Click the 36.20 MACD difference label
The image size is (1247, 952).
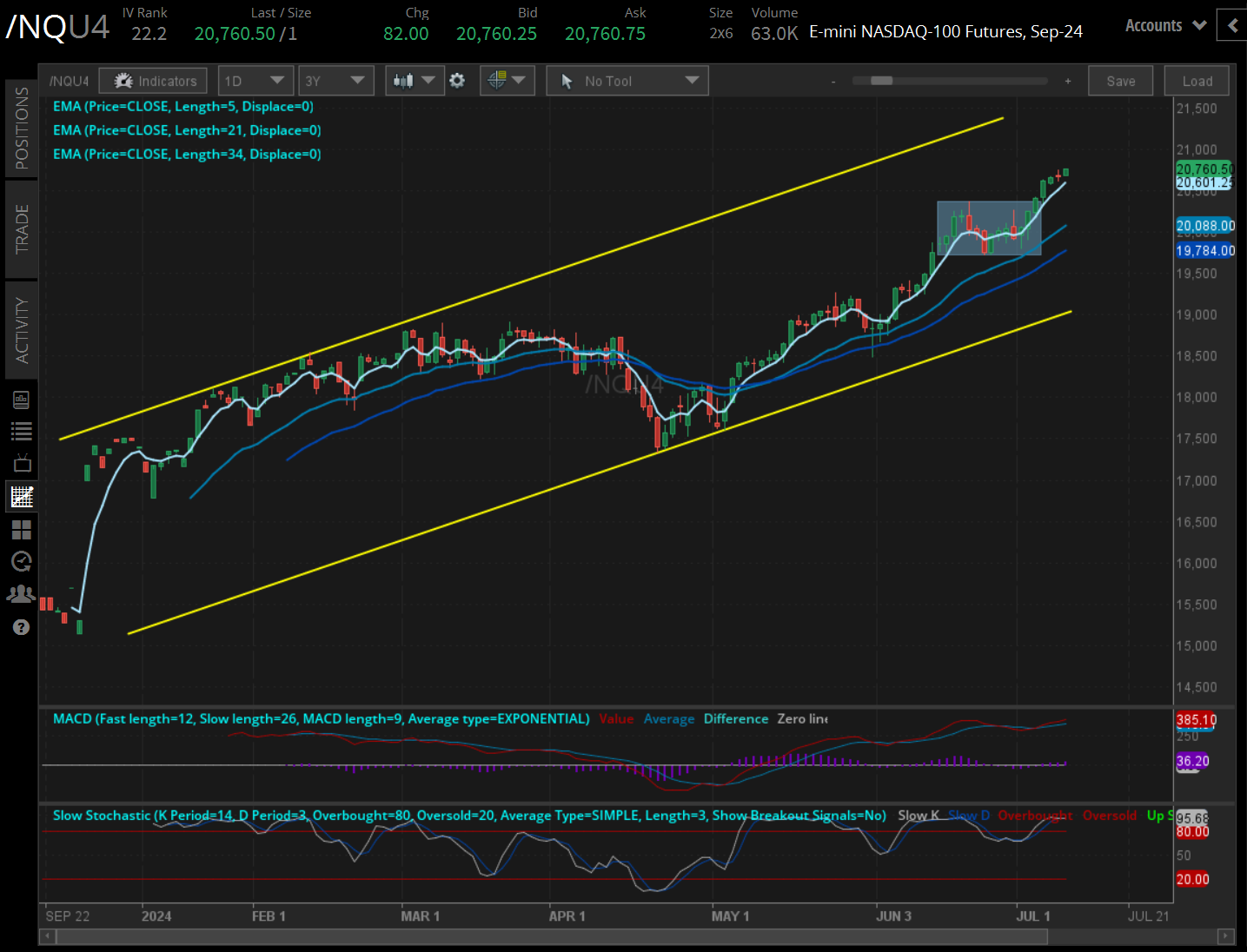coord(1192,761)
